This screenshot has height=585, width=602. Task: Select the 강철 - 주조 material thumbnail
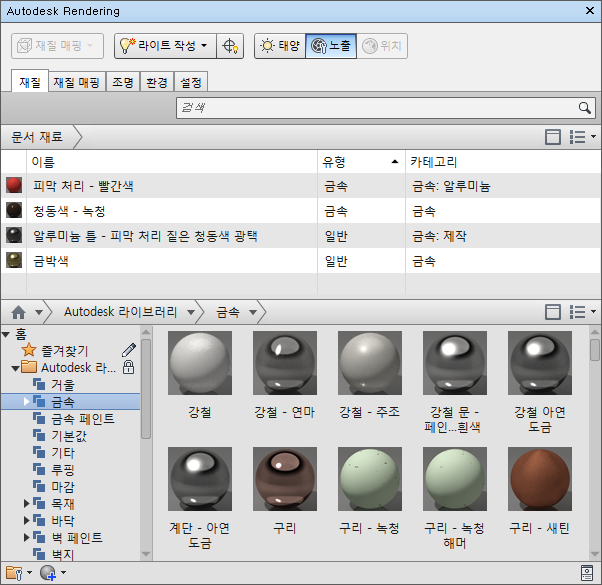pos(370,363)
